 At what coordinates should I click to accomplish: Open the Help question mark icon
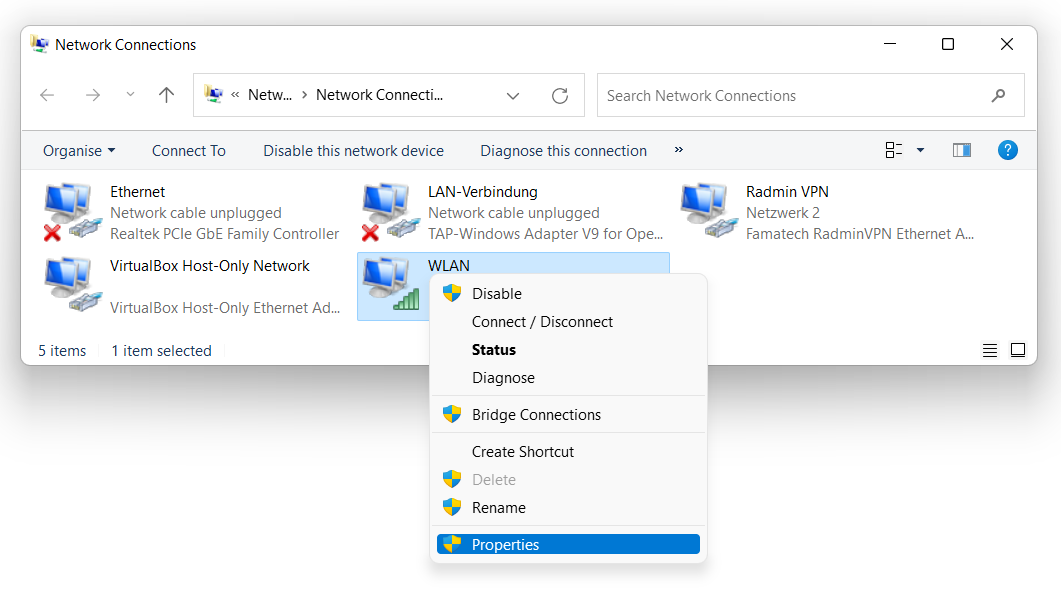(1008, 150)
